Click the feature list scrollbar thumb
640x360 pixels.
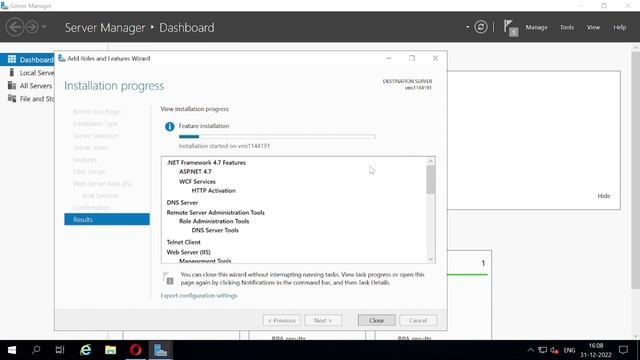pos(431,180)
